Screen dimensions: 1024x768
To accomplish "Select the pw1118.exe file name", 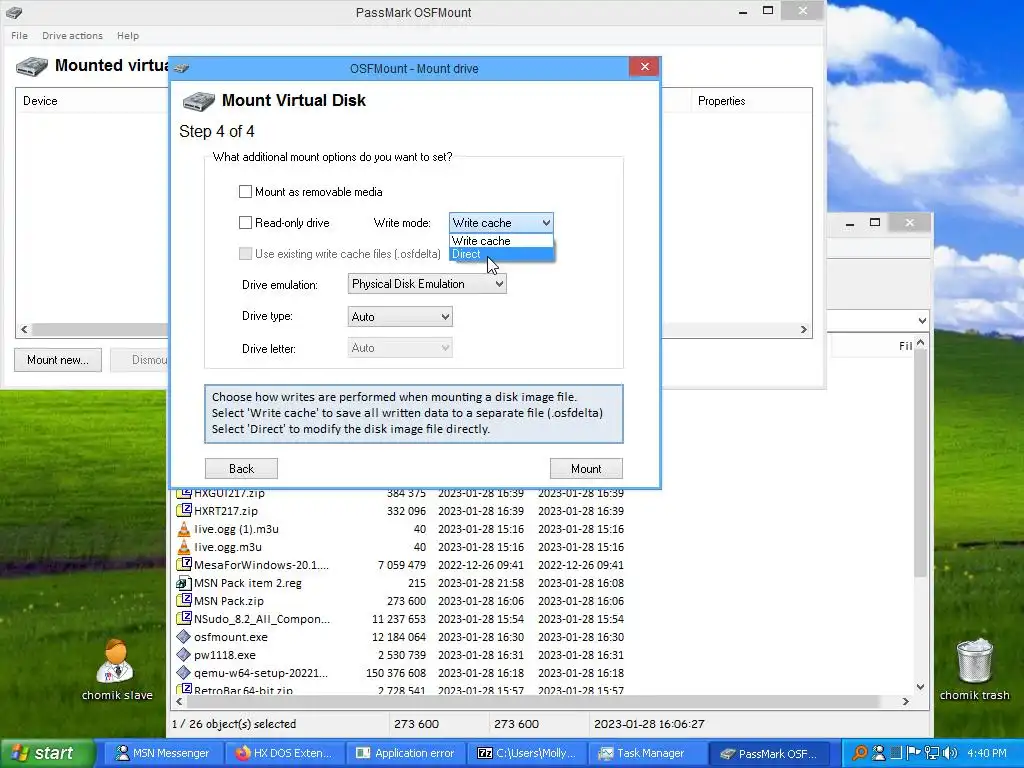I will tap(225, 654).
